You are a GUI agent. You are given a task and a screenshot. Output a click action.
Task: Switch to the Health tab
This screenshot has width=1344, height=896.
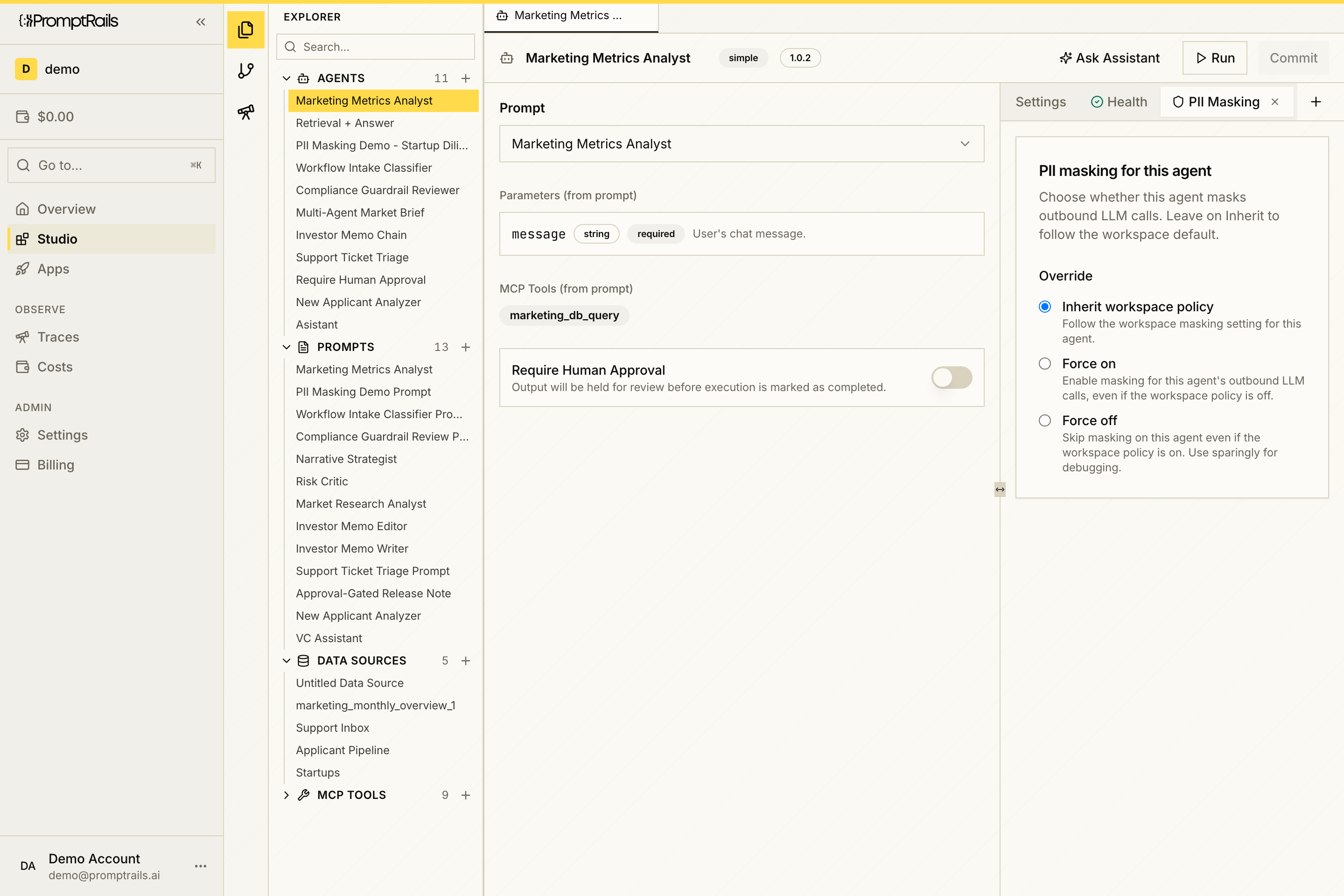click(x=1118, y=102)
